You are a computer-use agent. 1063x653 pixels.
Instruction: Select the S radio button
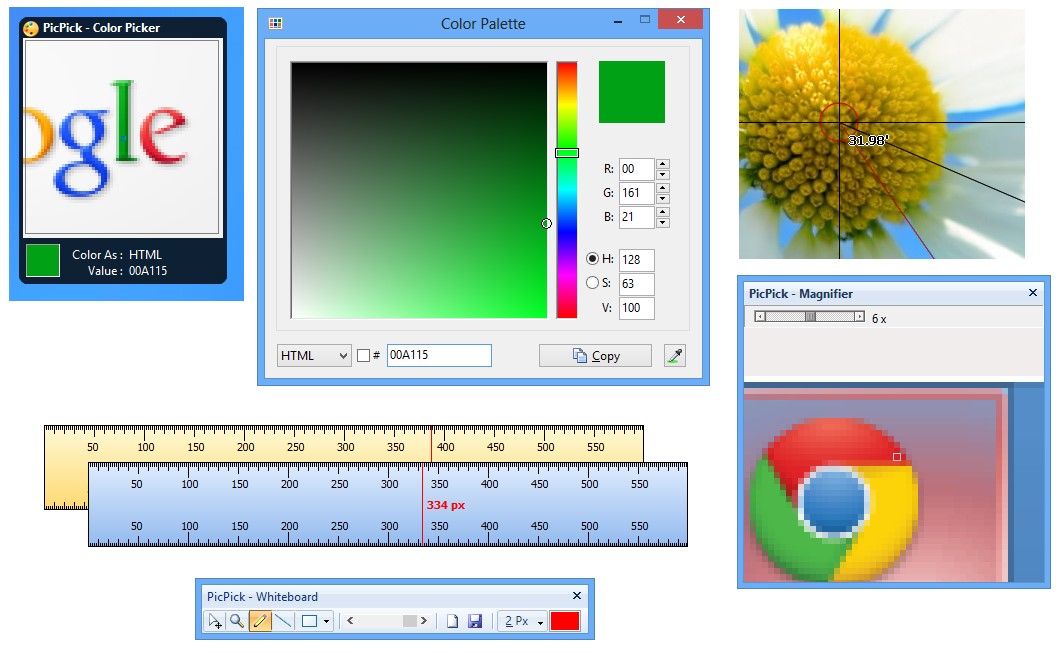coord(592,283)
